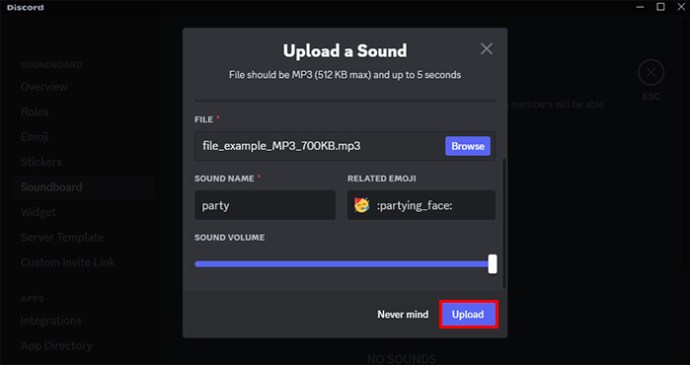Maximize the Discord window

click(x=661, y=7)
